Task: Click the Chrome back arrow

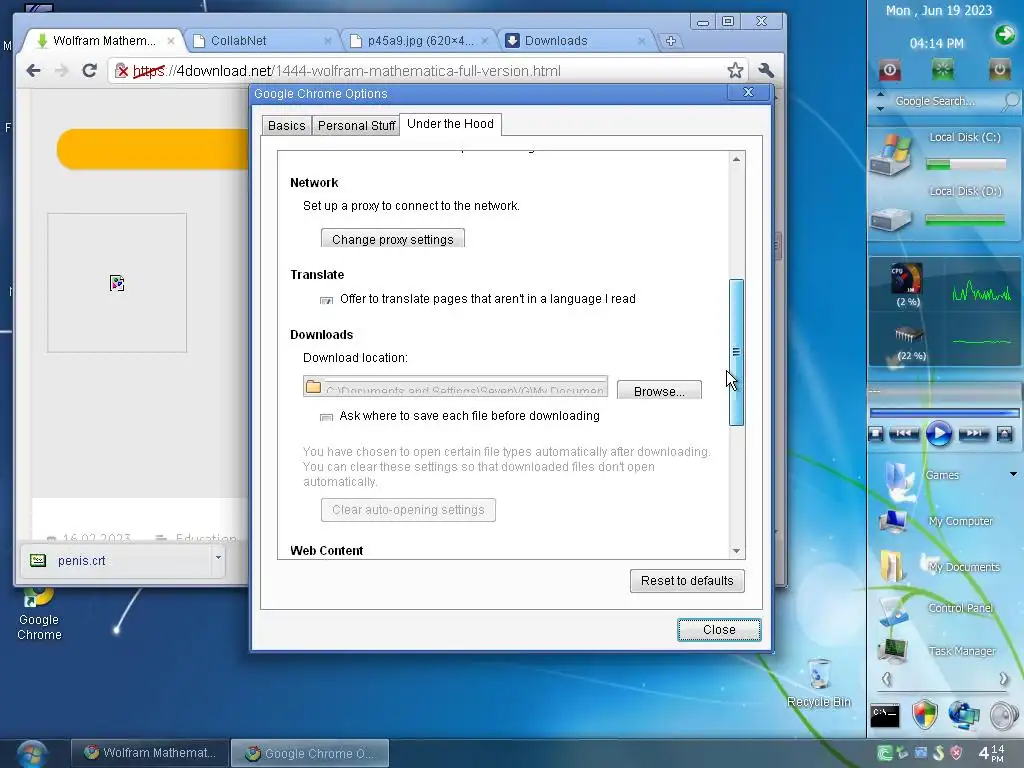Action: click(33, 71)
